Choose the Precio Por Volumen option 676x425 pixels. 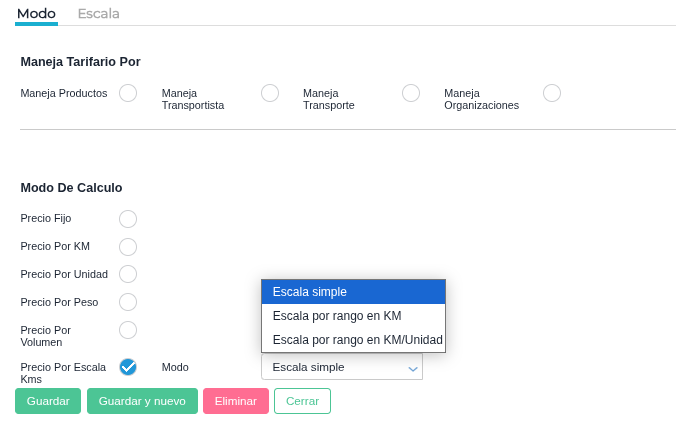click(128, 330)
